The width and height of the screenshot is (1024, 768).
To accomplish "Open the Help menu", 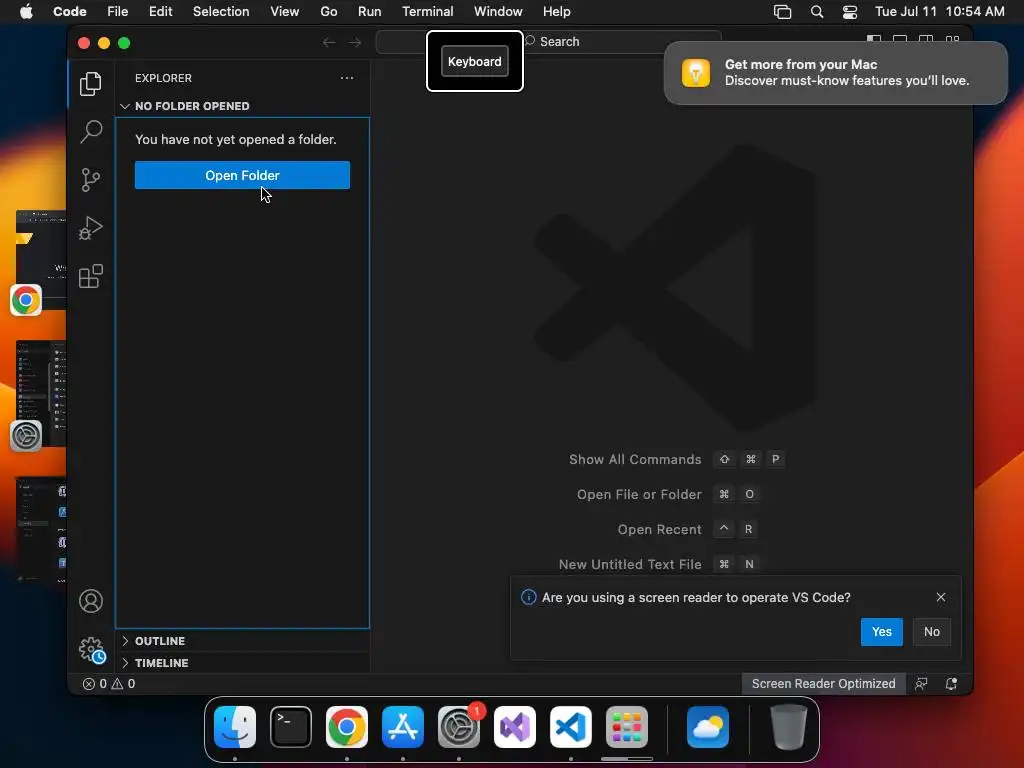I will 556,12.
